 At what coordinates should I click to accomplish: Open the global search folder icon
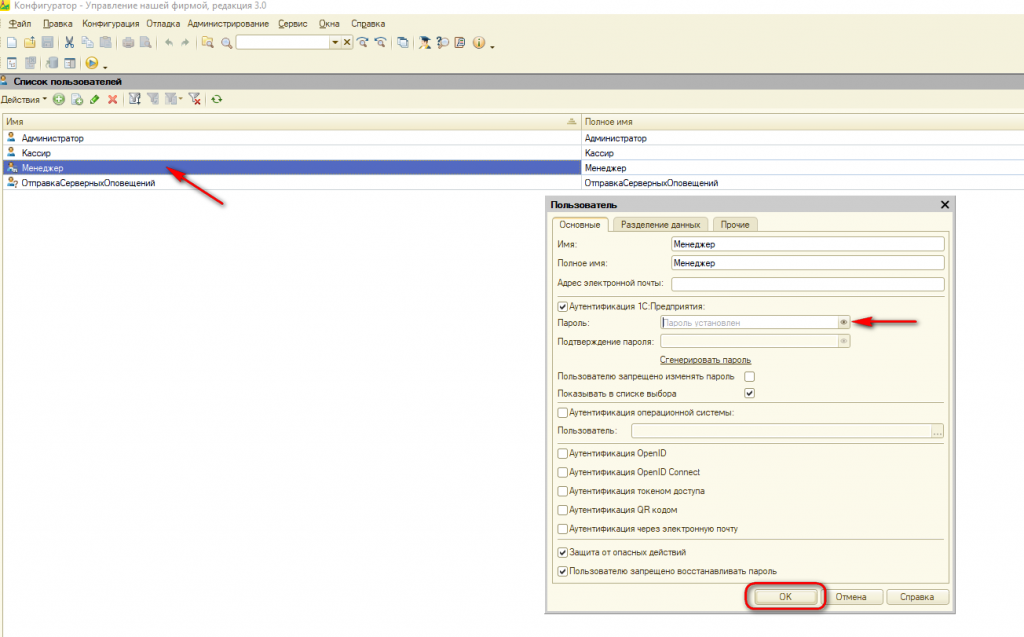click(x=208, y=42)
